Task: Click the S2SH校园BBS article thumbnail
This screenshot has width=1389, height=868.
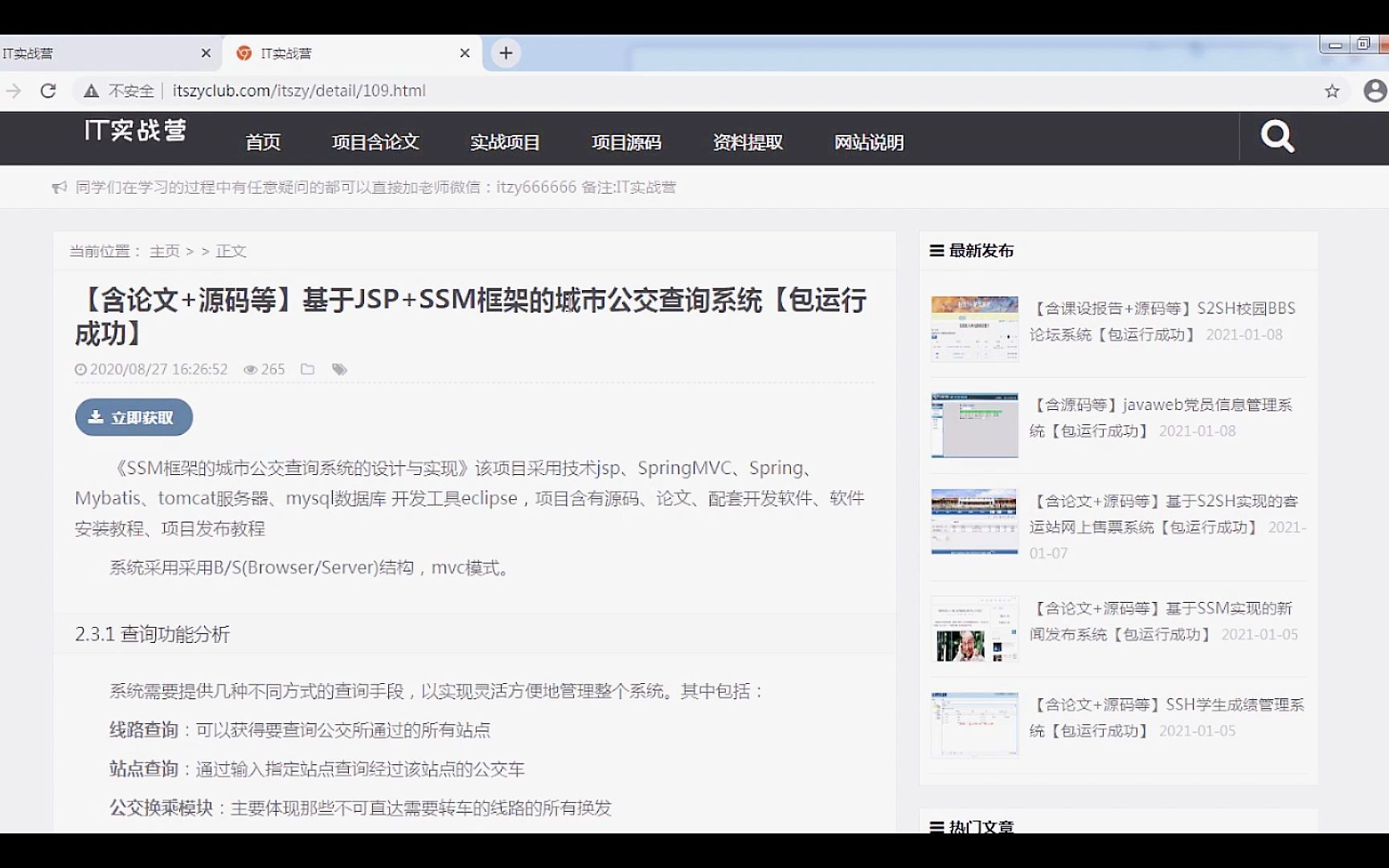Action: (974, 329)
